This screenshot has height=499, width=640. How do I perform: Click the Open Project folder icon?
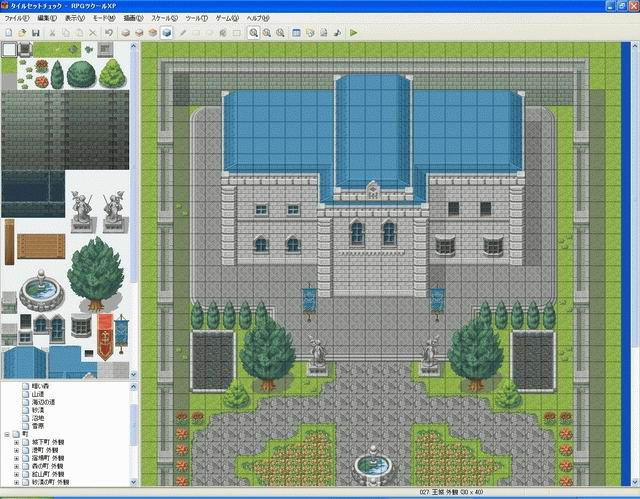click(x=21, y=33)
